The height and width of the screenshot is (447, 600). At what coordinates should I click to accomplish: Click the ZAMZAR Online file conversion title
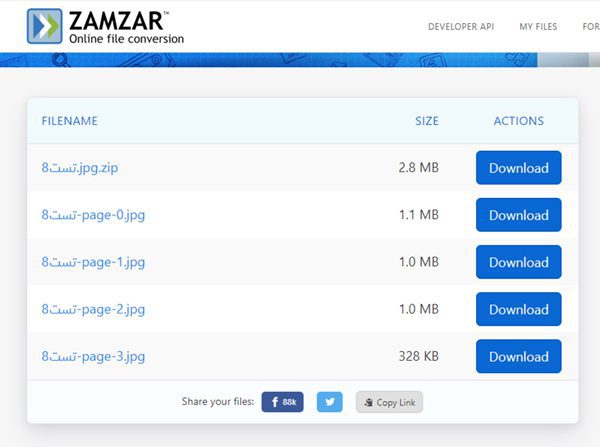click(x=126, y=27)
